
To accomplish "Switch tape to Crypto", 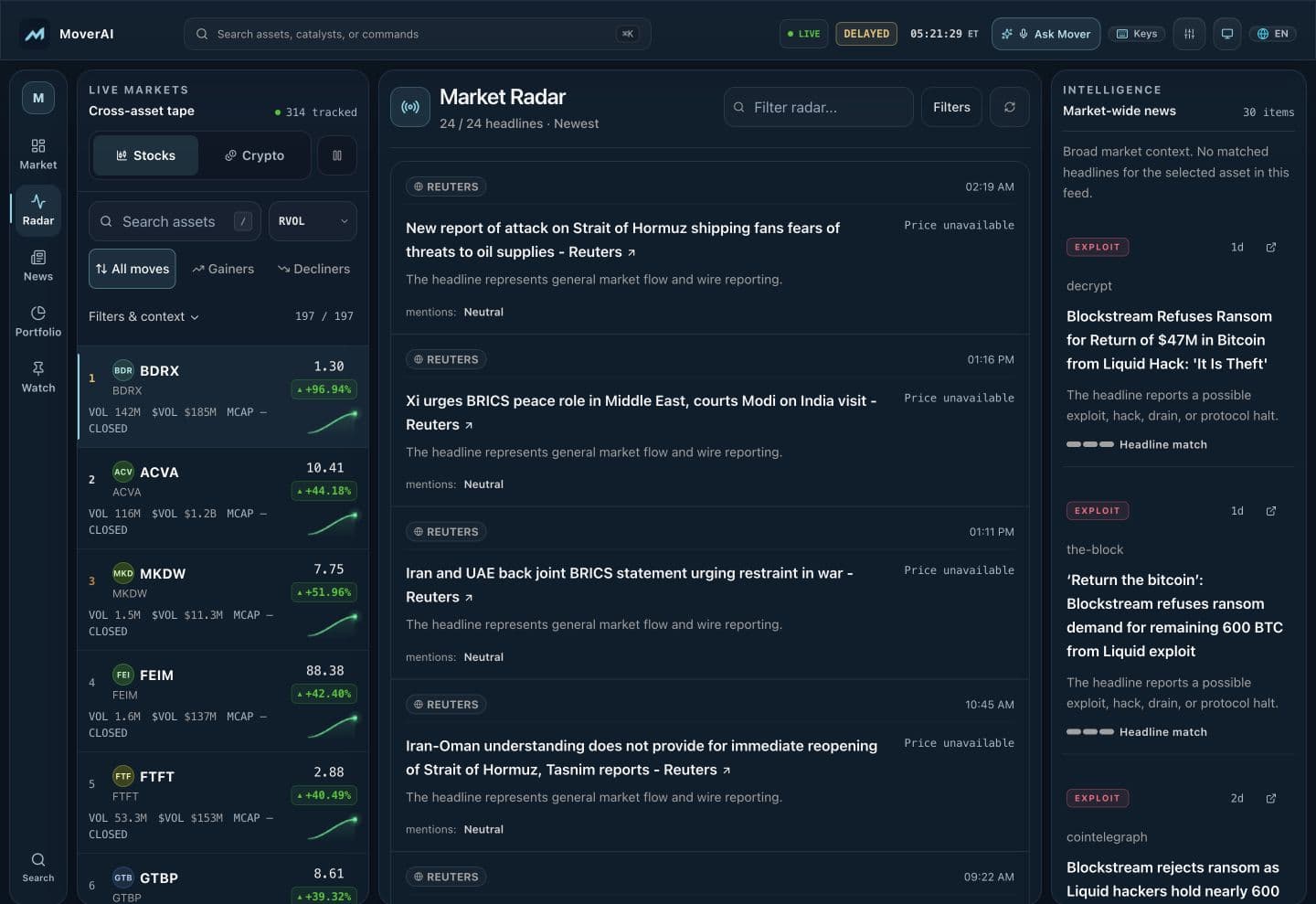I will click(255, 155).
